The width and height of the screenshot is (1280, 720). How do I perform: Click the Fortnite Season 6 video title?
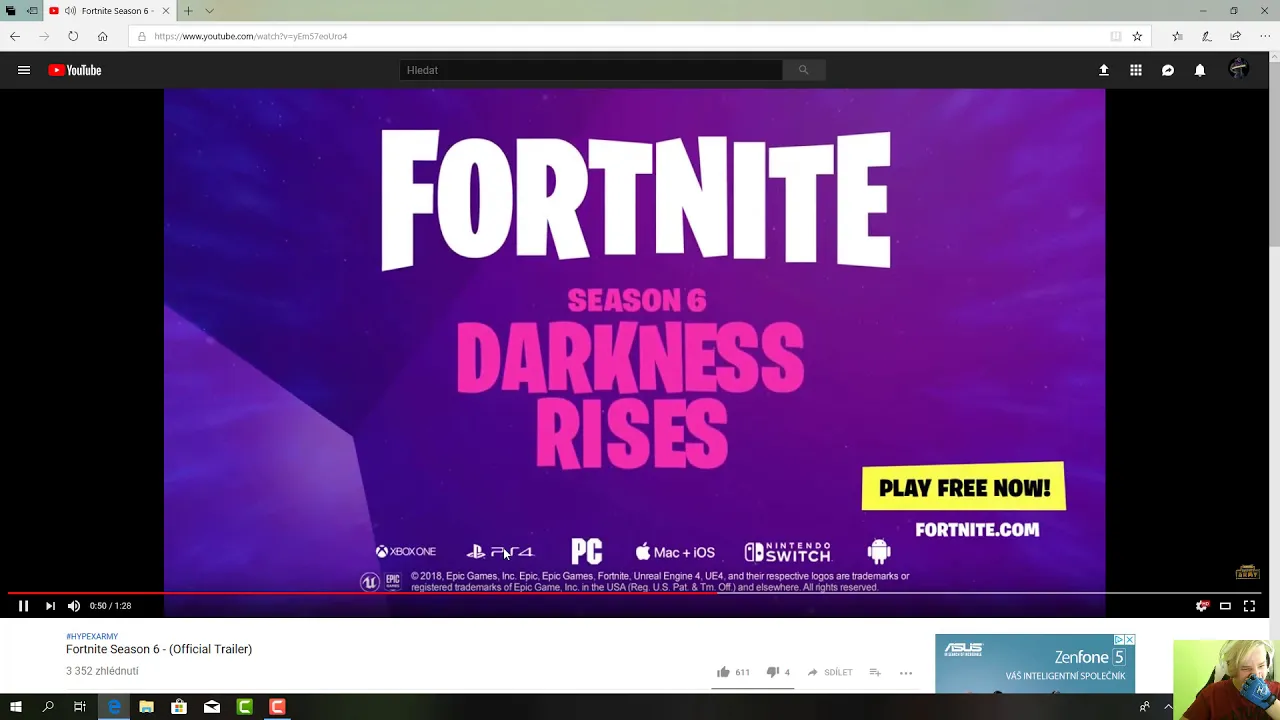coord(159,649)
